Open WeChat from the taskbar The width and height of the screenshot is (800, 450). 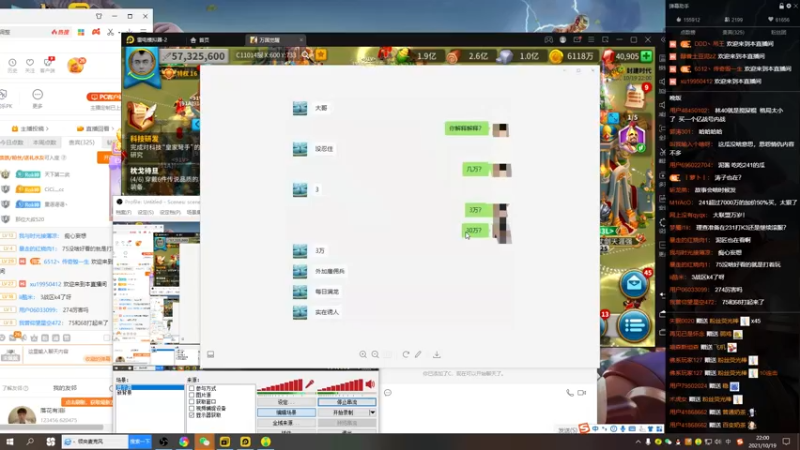[x=204, y=442]
